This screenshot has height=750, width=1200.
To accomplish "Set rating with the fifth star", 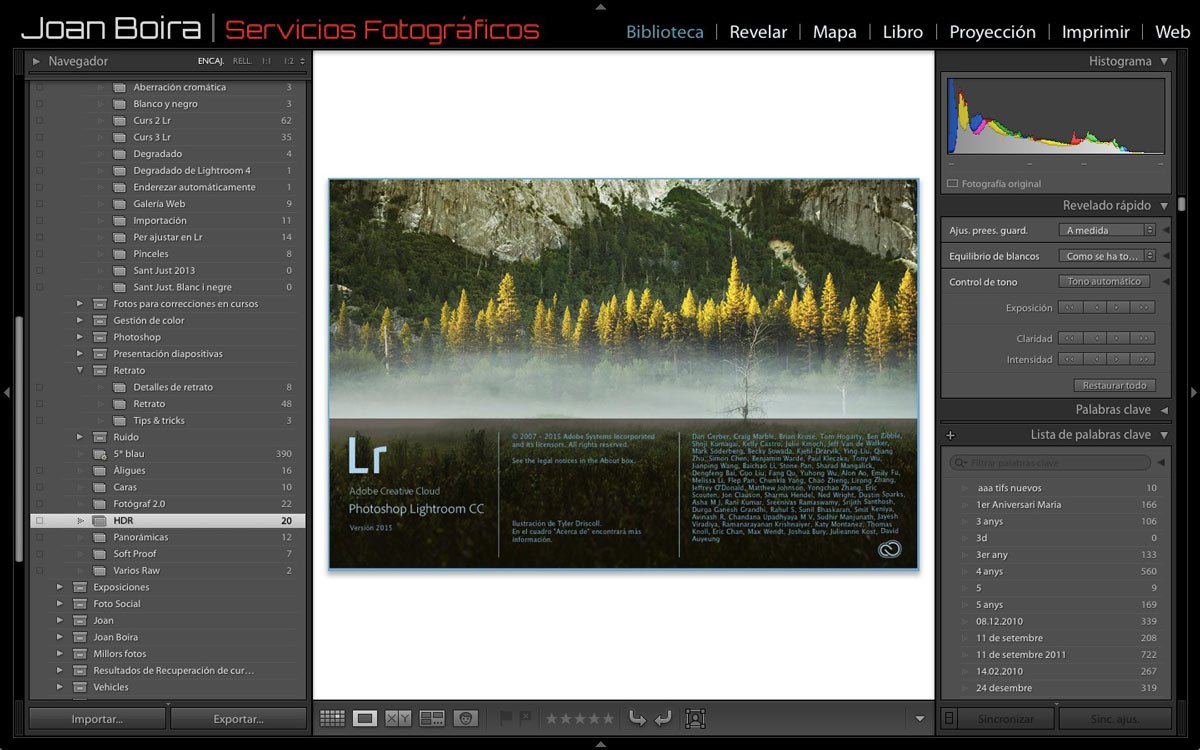I will [x=608, y=718].
